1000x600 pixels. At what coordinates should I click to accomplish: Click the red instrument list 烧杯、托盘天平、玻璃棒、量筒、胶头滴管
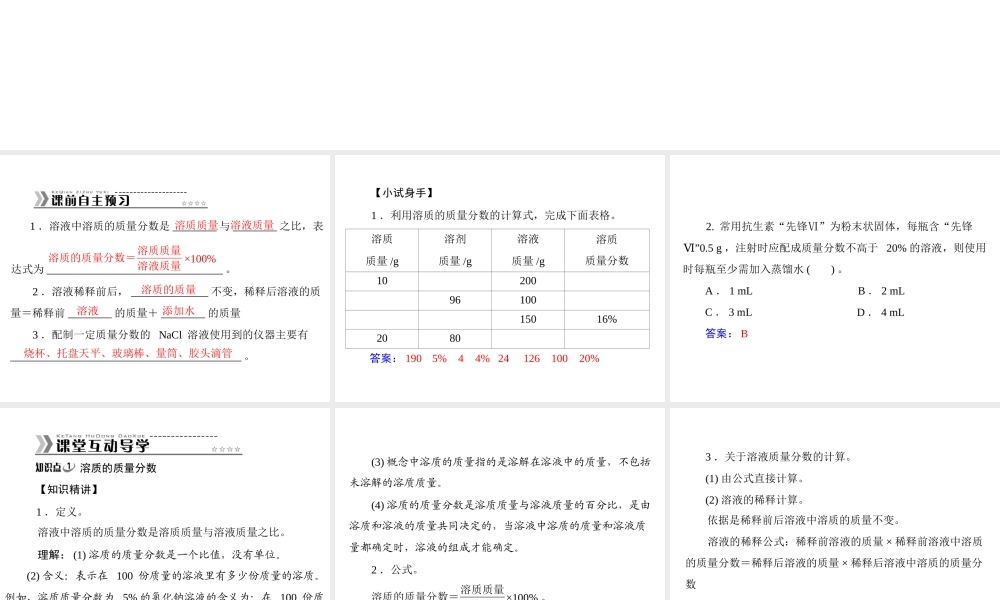[128, 353]
